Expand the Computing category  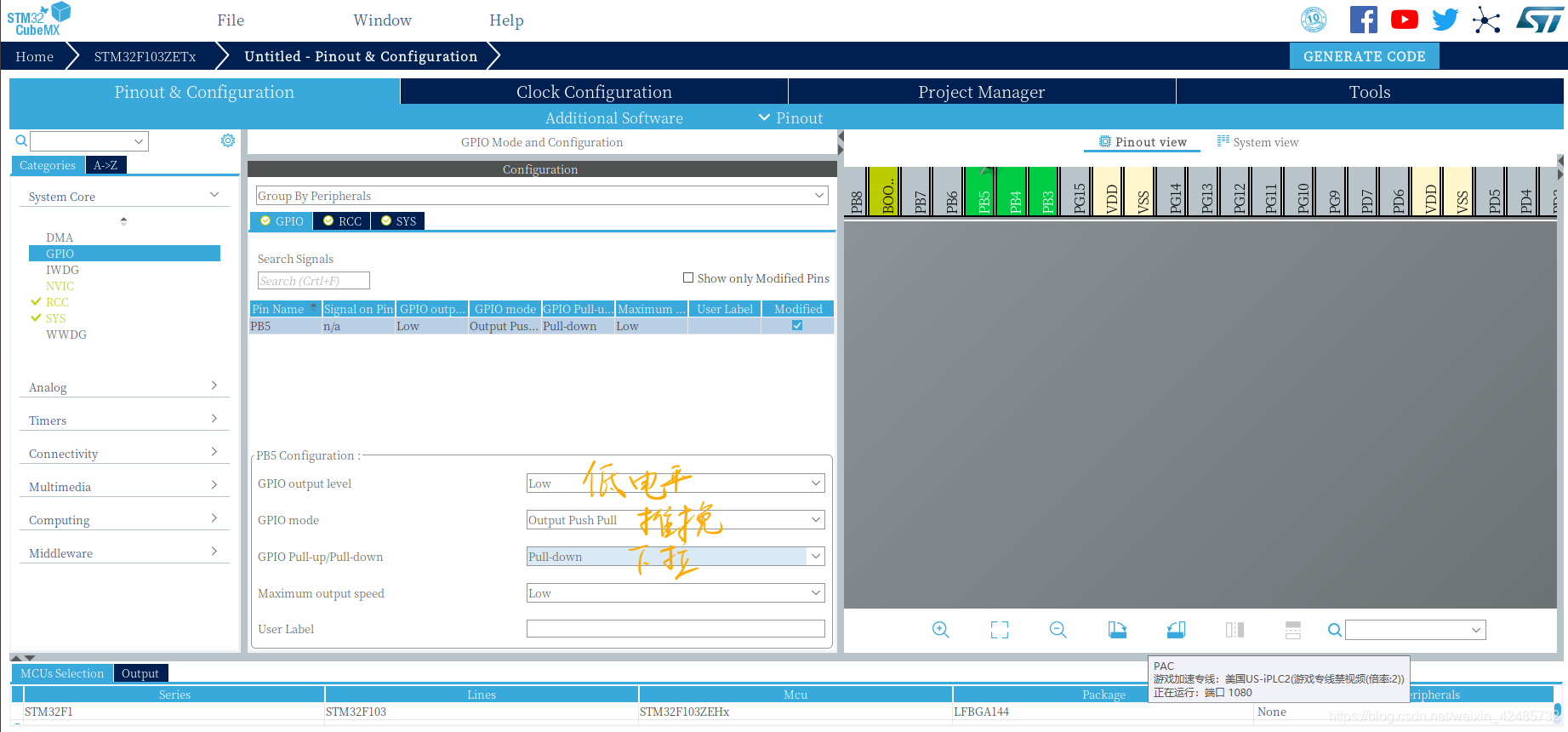click(123, 520)
